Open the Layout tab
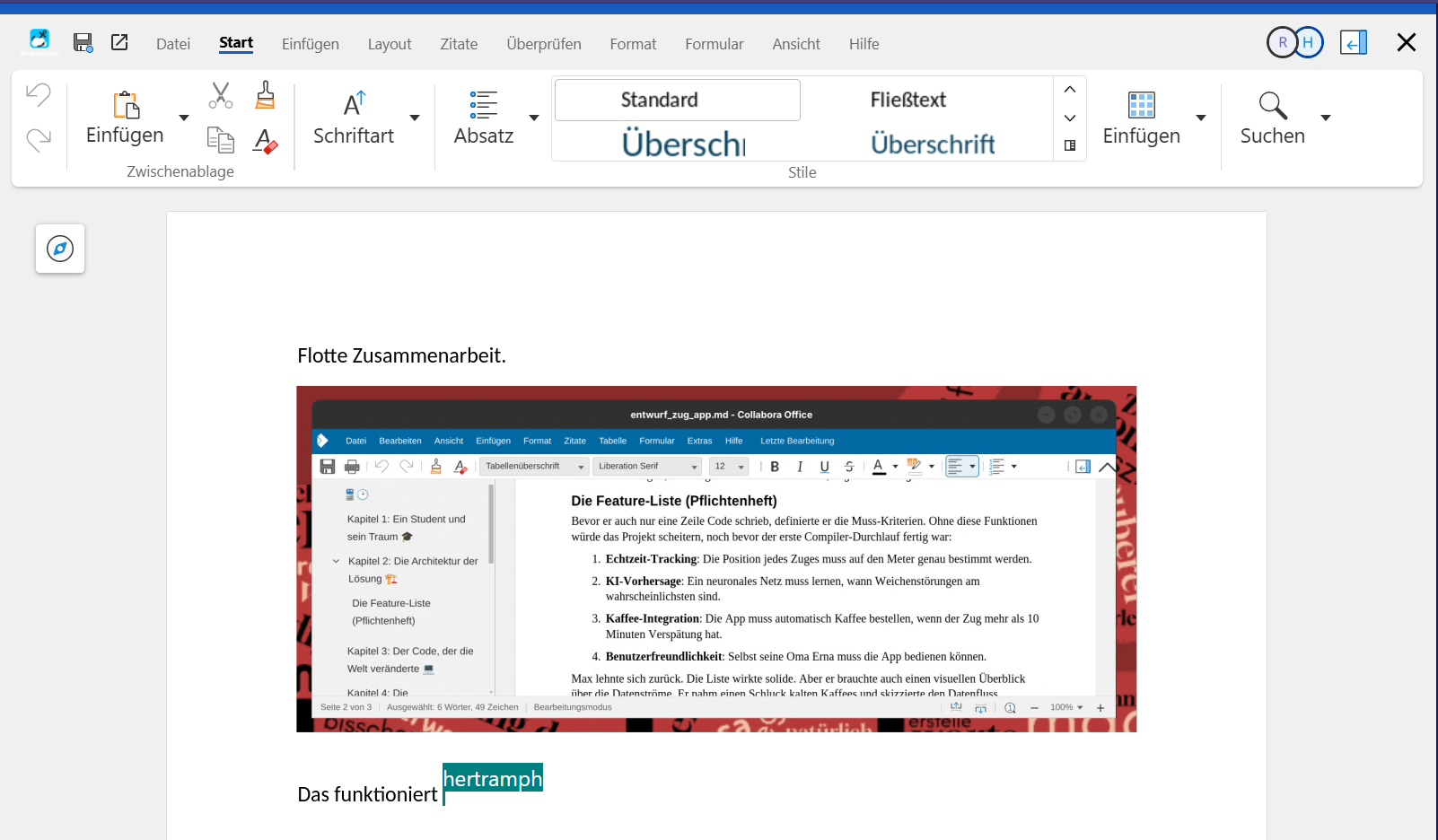The height and width of the screenshot is (840, 1438). pyautogui.click(x=389, y=44)
